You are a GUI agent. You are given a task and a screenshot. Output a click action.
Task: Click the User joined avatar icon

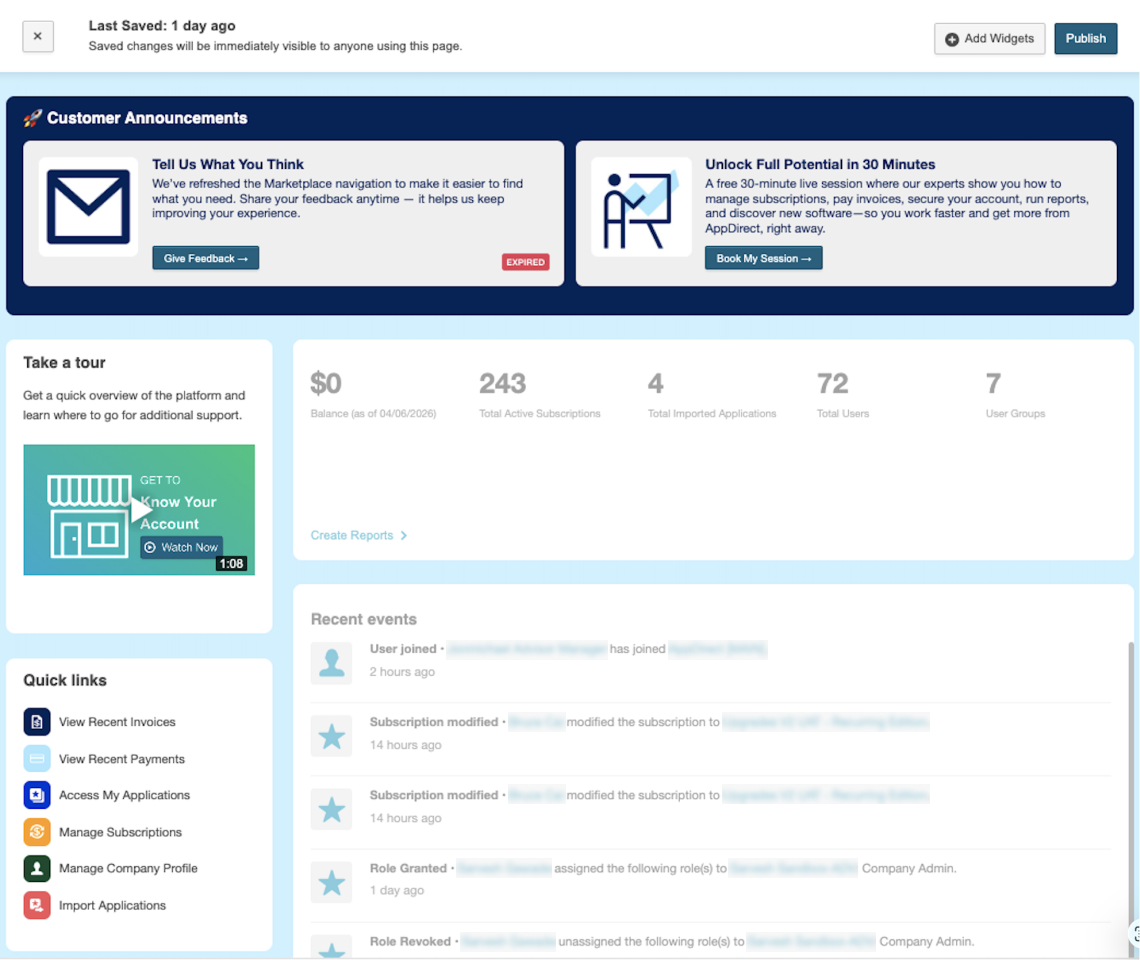331,663
